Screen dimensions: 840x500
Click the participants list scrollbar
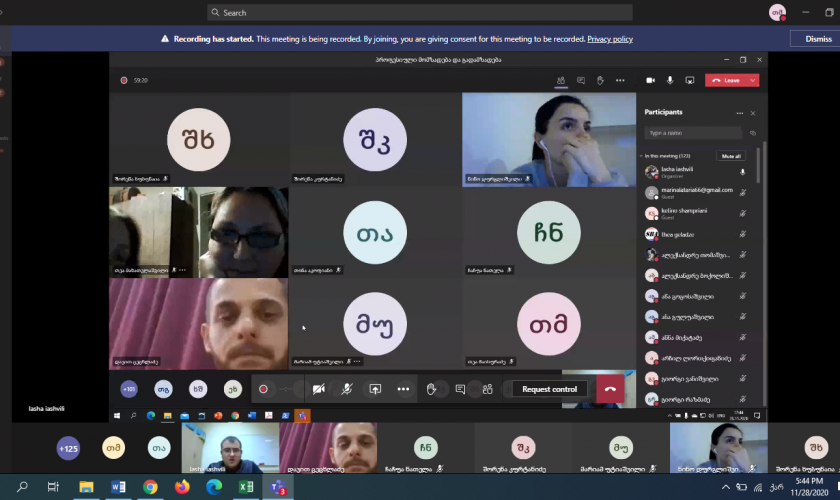(x=759, y=166)
